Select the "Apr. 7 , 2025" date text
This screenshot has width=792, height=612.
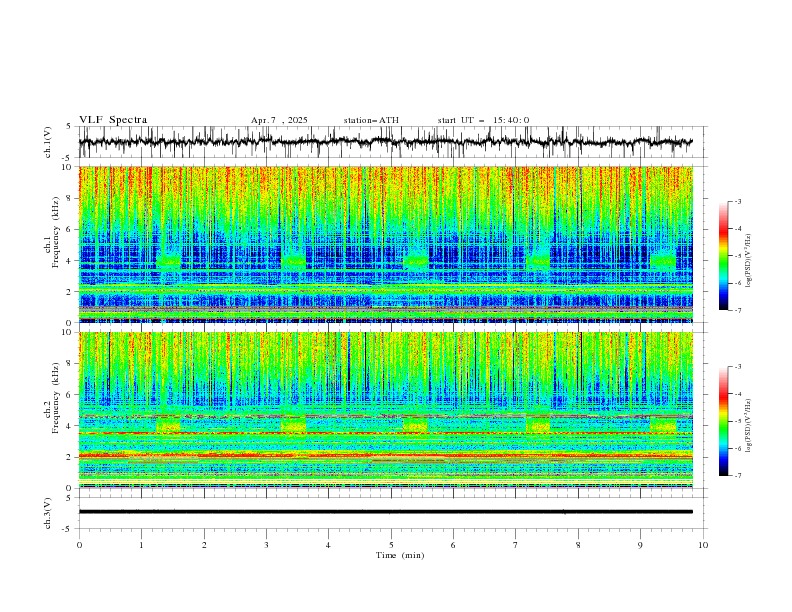(x=279, y=120)
